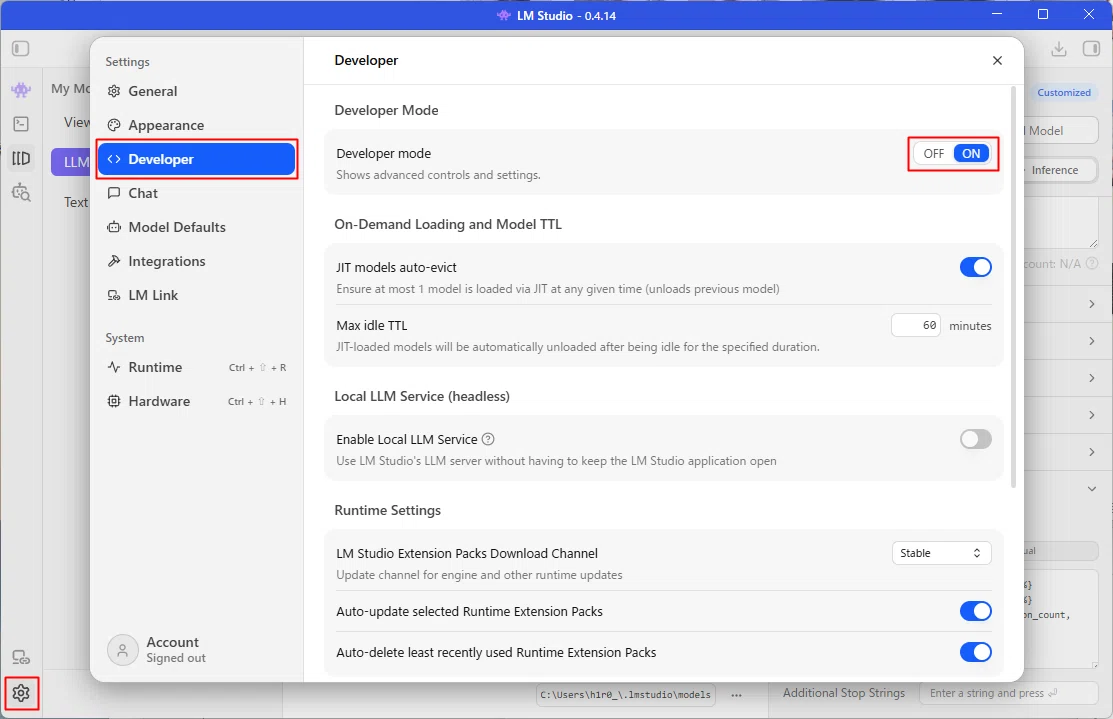Select LLM tab in My Models
1113x719 pixels.
72,162
